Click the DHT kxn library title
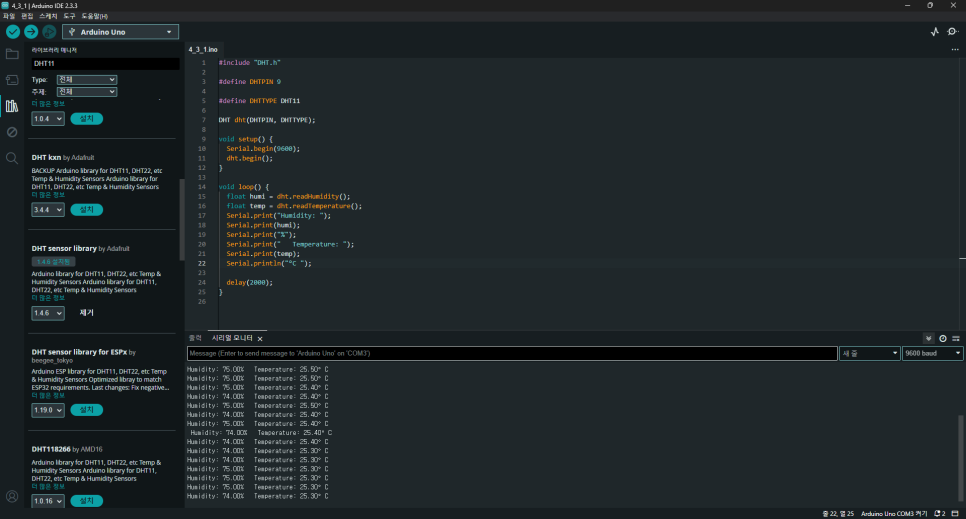The image size is (966, 519). tap(46, 158)
